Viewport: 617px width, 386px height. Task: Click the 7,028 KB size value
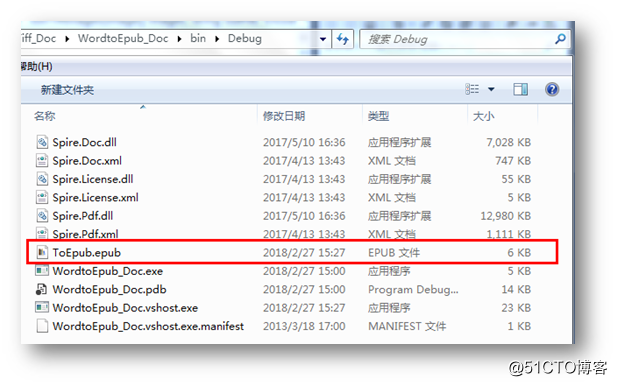click(x=508, y=142)
